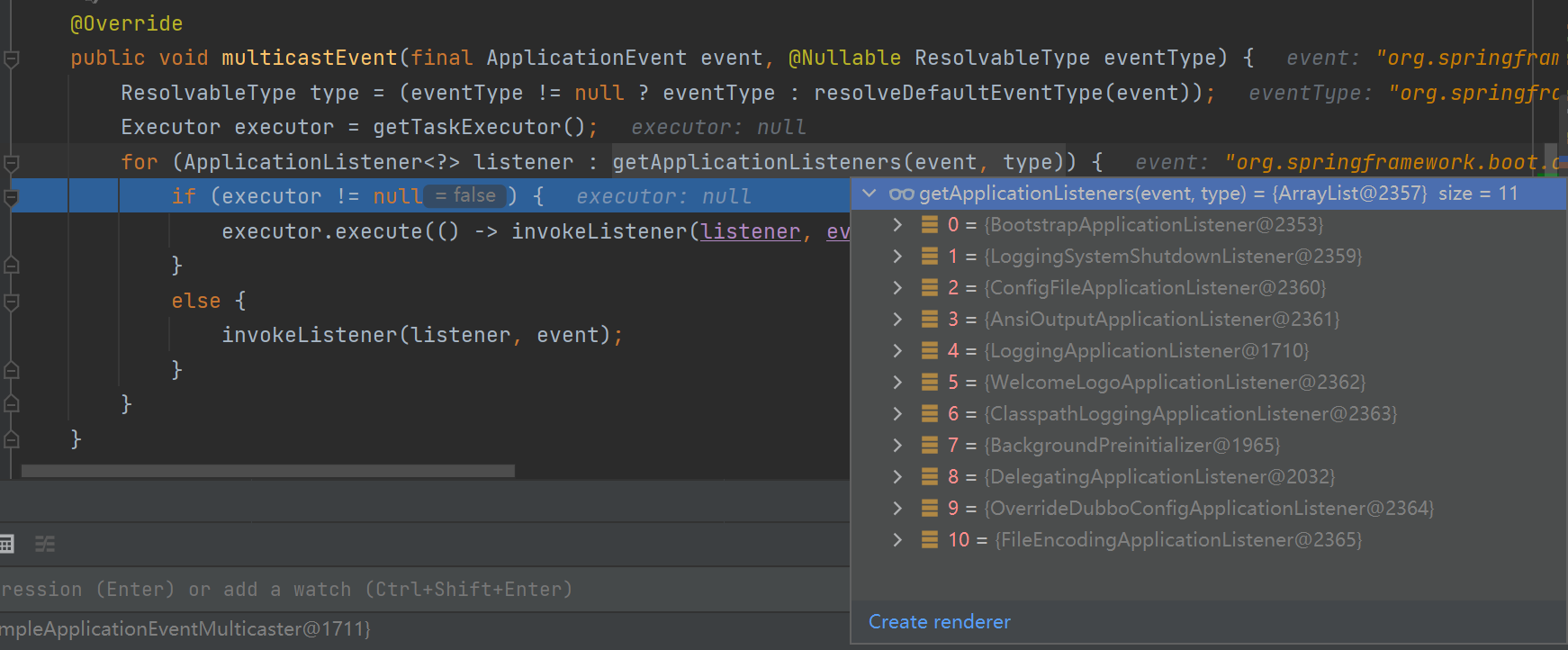
Task: Click the calculator-style evaluate expression icon
Action: point(6,544)
